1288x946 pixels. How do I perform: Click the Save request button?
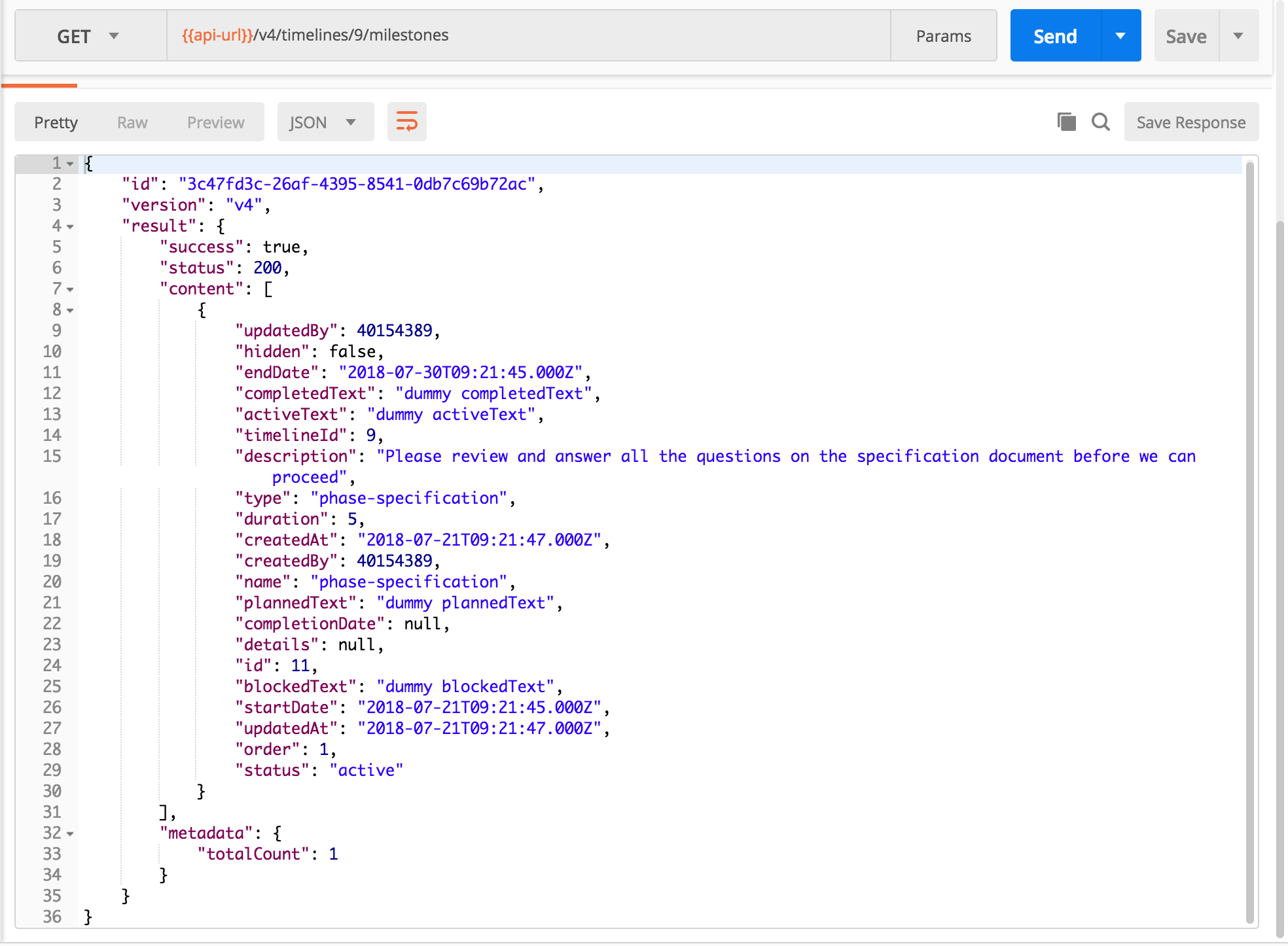click(x=1186, y=36)
